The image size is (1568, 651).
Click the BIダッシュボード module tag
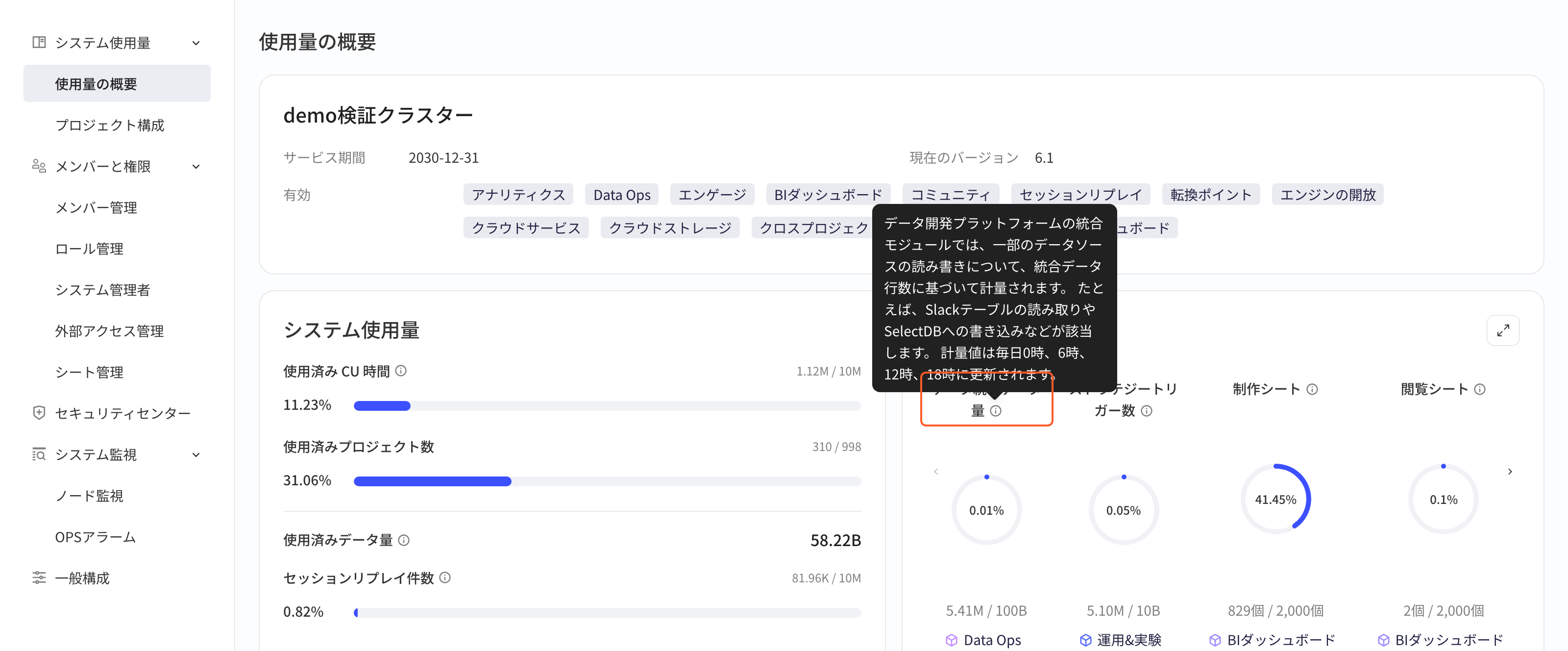click(828, 194)
